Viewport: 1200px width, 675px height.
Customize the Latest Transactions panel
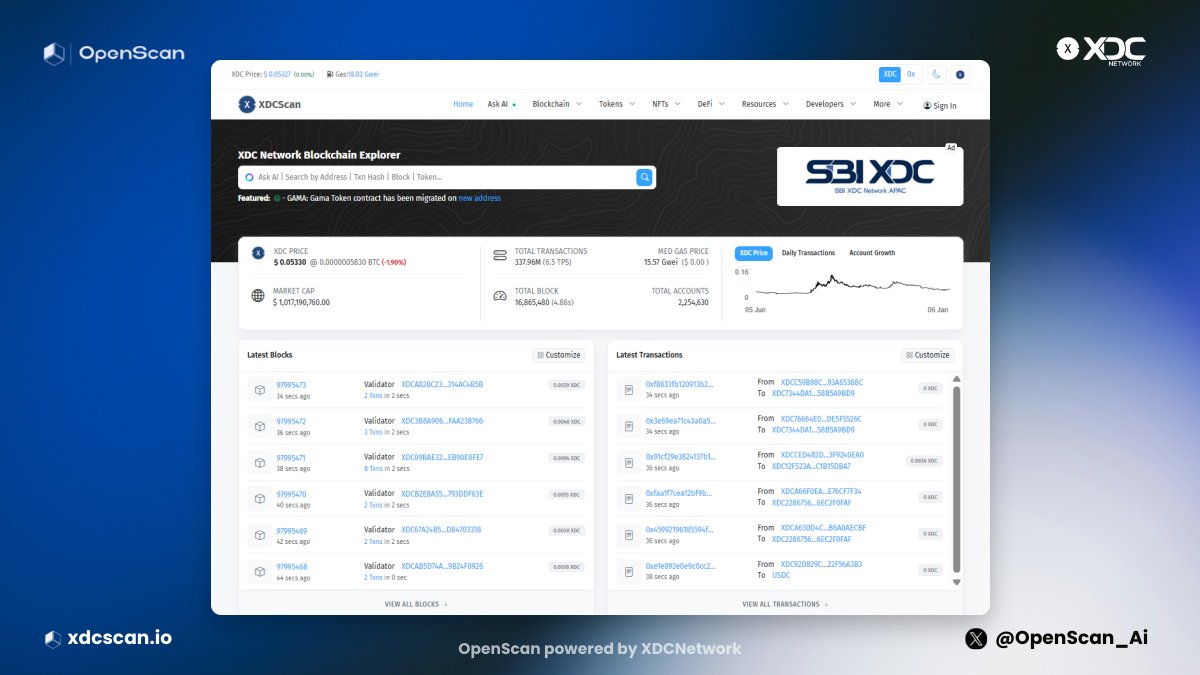928,355
